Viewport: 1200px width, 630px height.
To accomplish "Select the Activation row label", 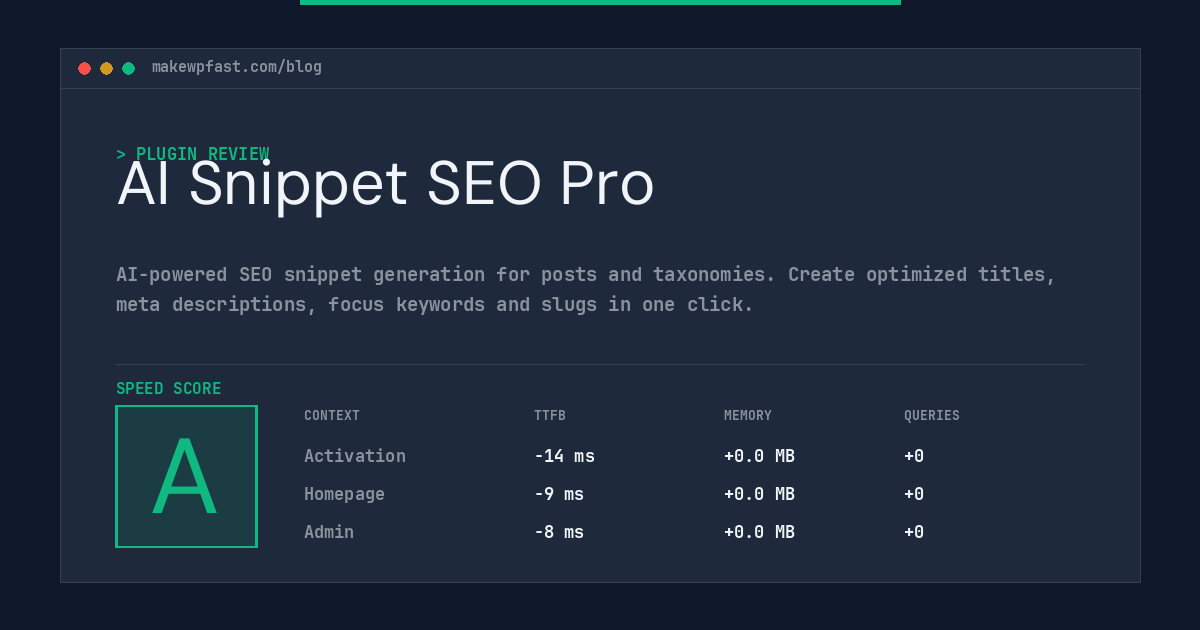I will point(355,456).
